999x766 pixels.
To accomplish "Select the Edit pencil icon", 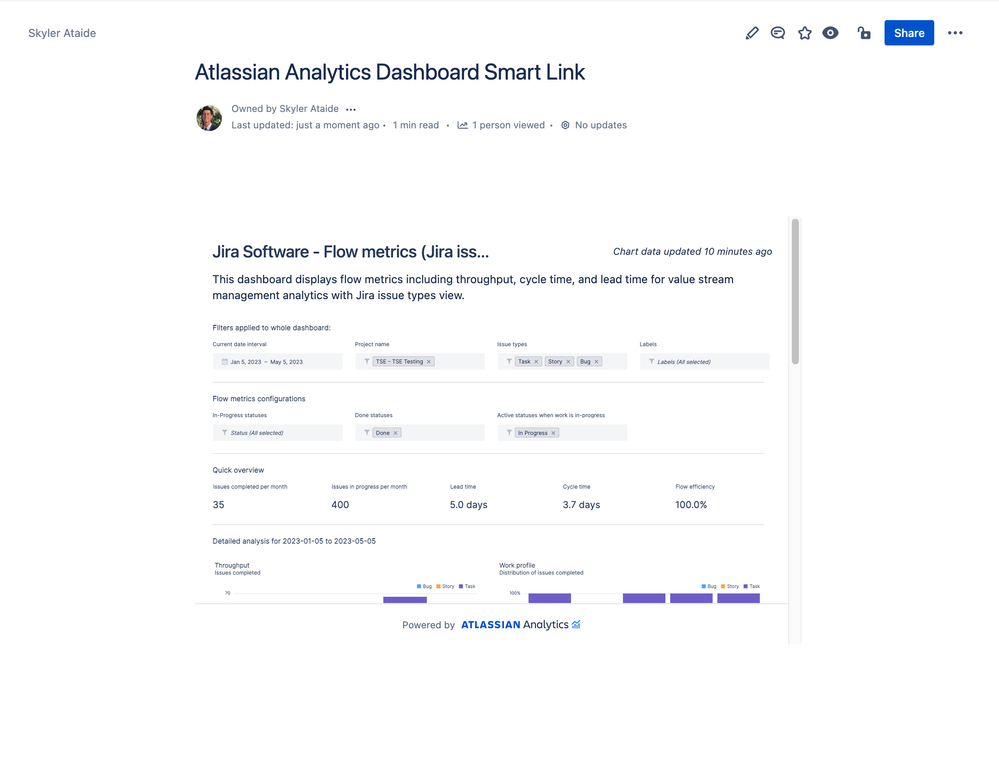I will click(752, 33).
